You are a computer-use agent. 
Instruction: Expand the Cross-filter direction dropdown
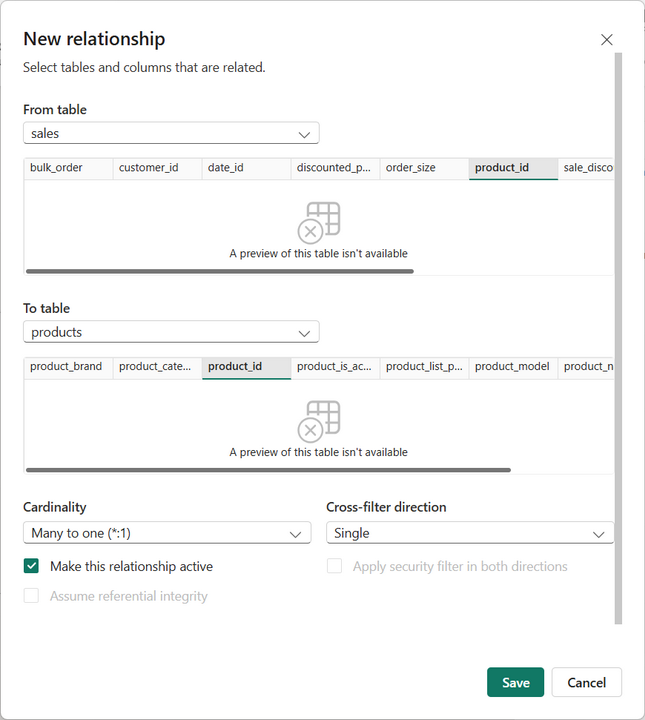click(470, 533)
